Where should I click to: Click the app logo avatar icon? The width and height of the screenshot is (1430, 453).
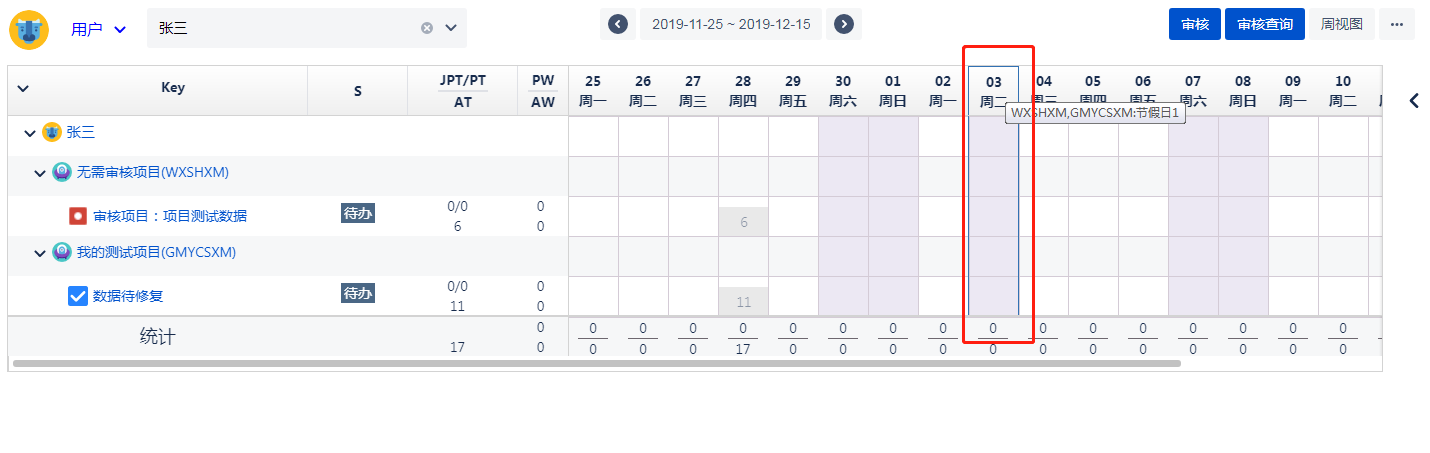29,29
